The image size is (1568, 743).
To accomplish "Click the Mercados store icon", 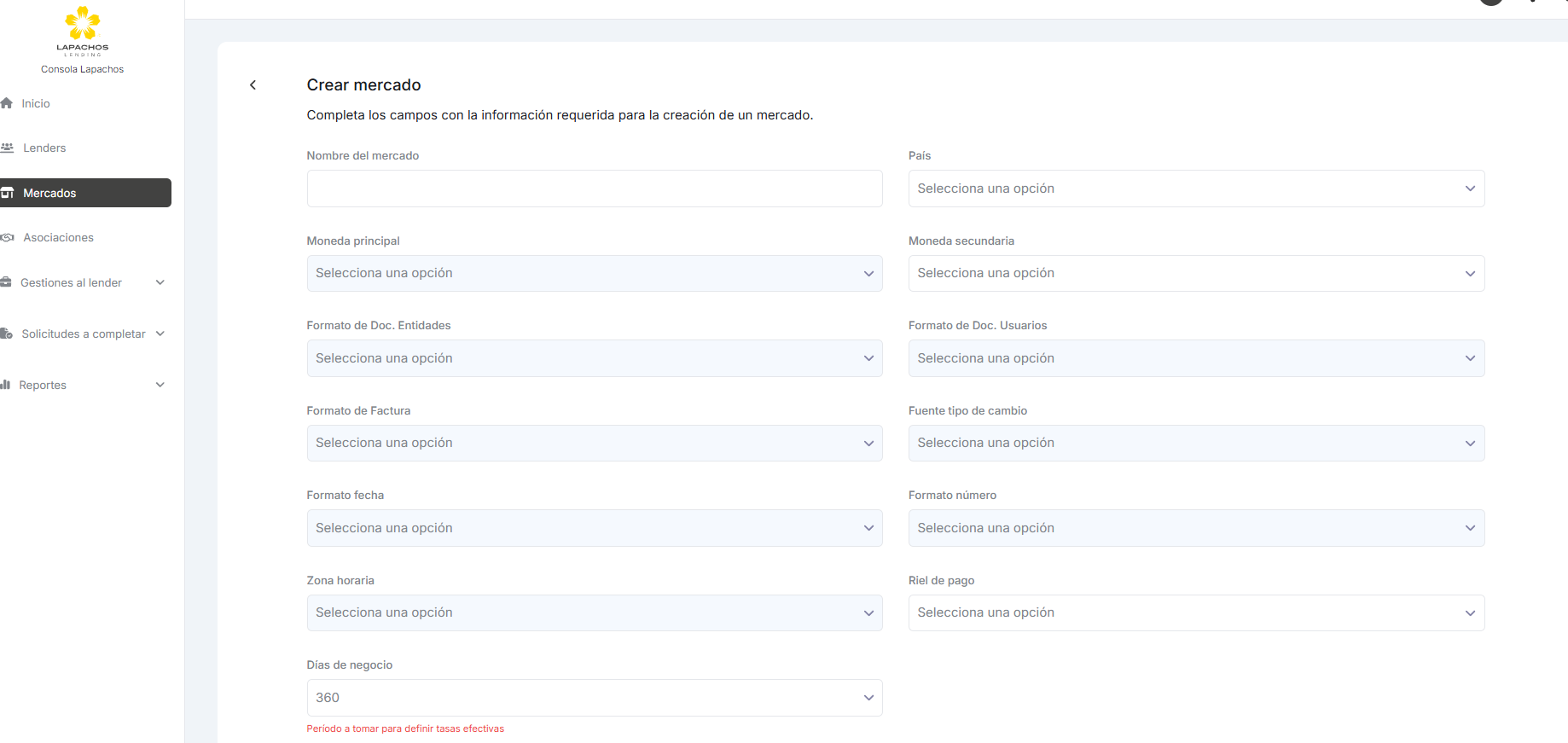I will pyautogui.click(x=7, y=193).
